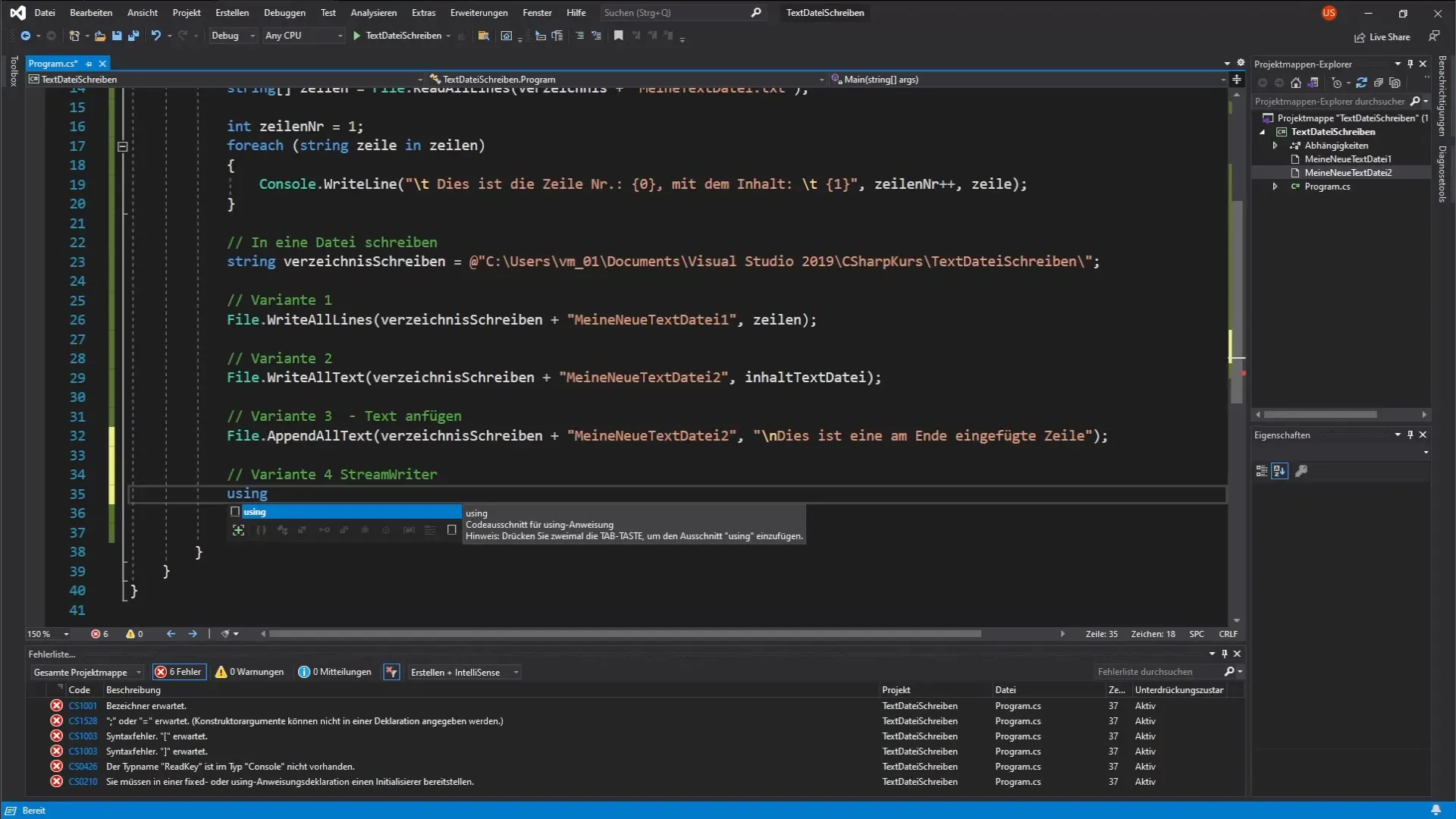The image size is (1456, 819).
Task: Click the sync refresh icon in Projektmappen-Explorer
Action: 1361,83
